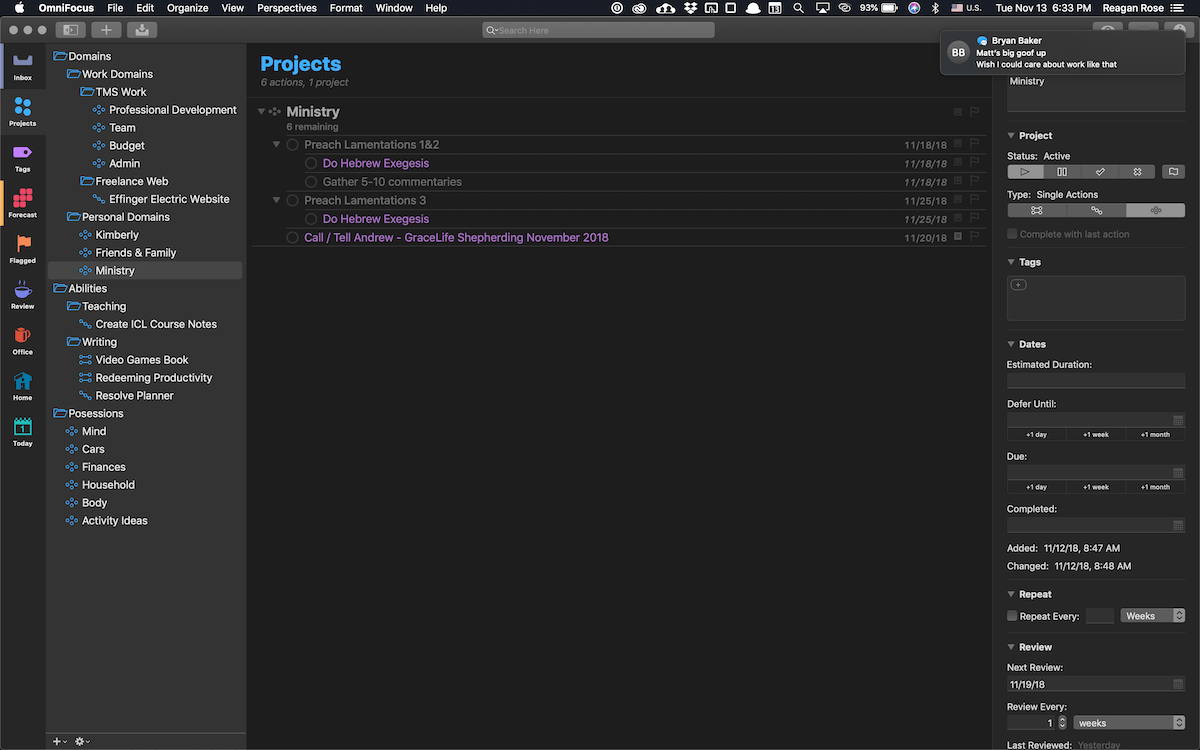Viewport: 1200px width, 750px height.
Task: Open the Projects perspective
Action: [x=23, y=112]
